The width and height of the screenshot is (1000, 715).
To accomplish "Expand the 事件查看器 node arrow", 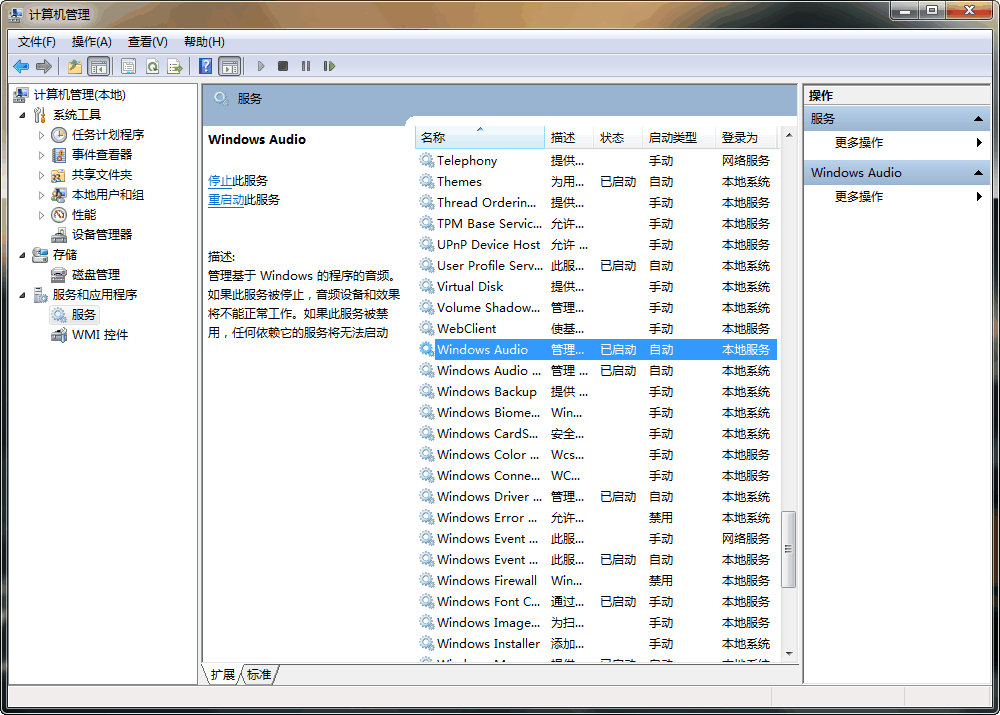I will pos(41,155).
